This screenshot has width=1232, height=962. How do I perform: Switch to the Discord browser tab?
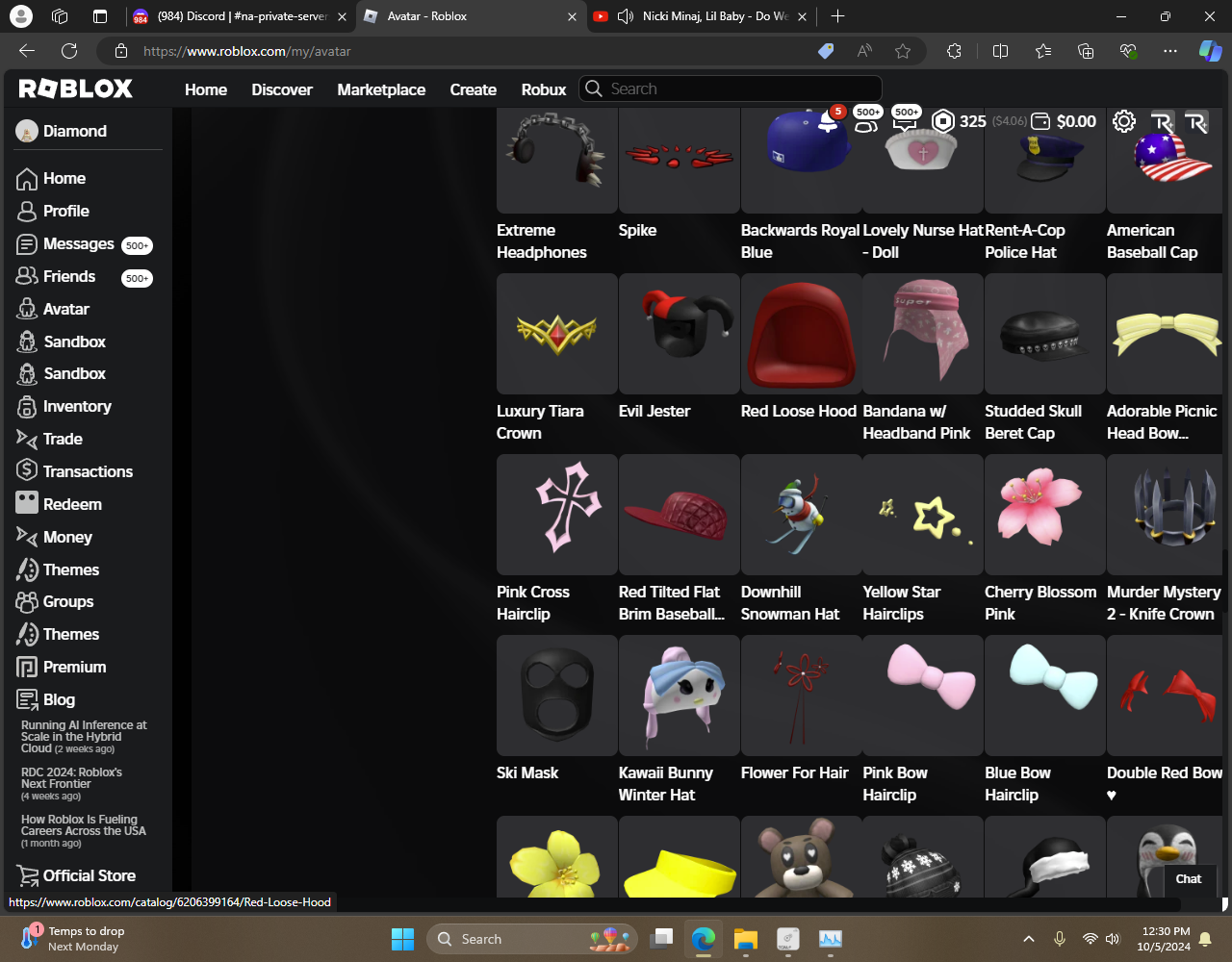pyautogui.click(x=239, y=16)
